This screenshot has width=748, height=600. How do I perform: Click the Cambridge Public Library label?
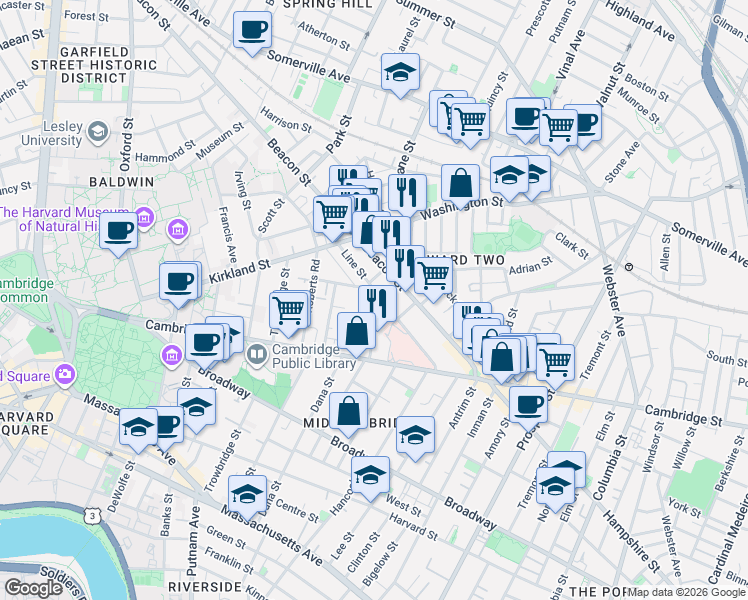pyautogui.click(x=313, y=356)
